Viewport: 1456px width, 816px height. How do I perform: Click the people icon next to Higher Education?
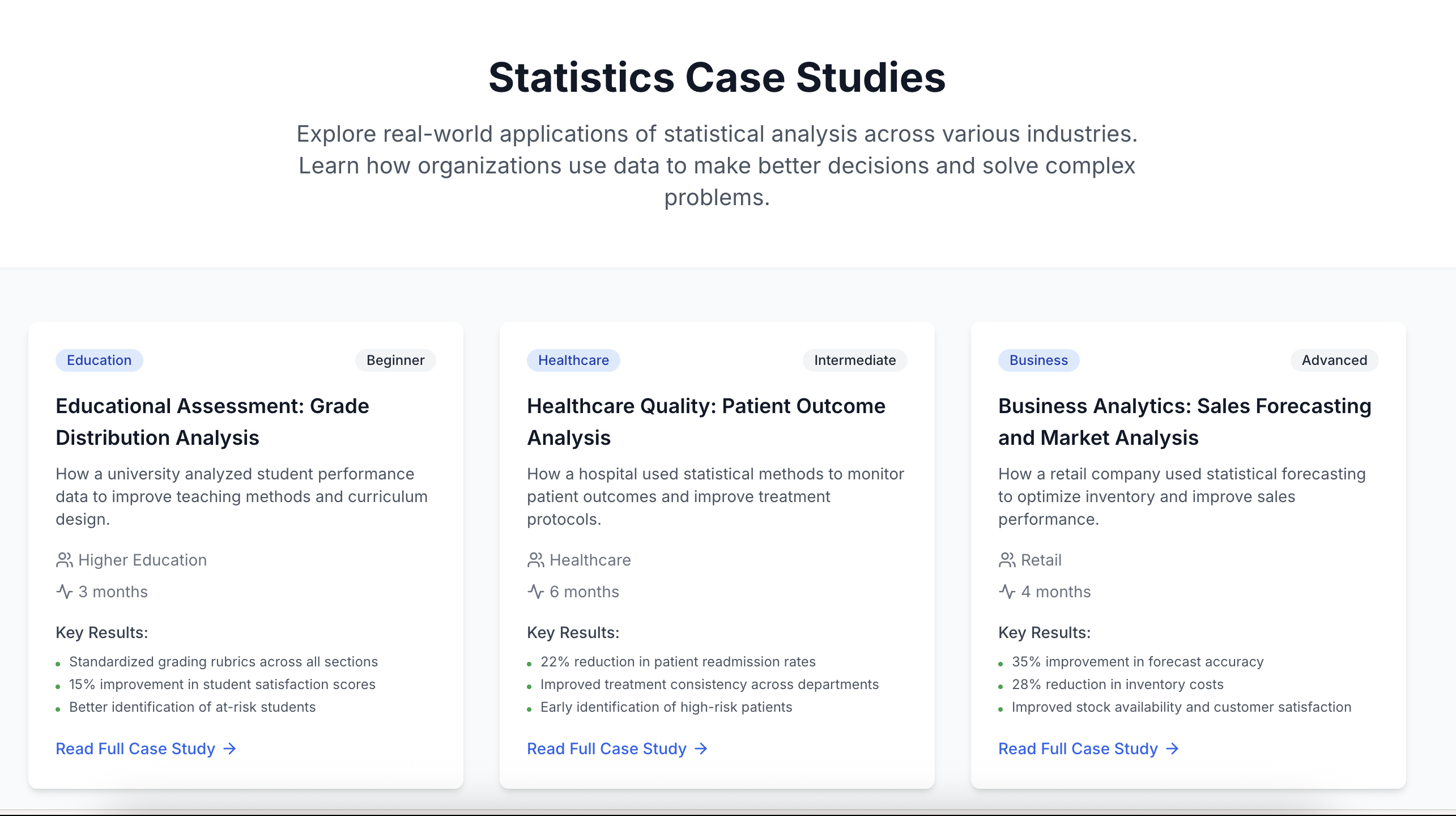[x=64, y=560]
